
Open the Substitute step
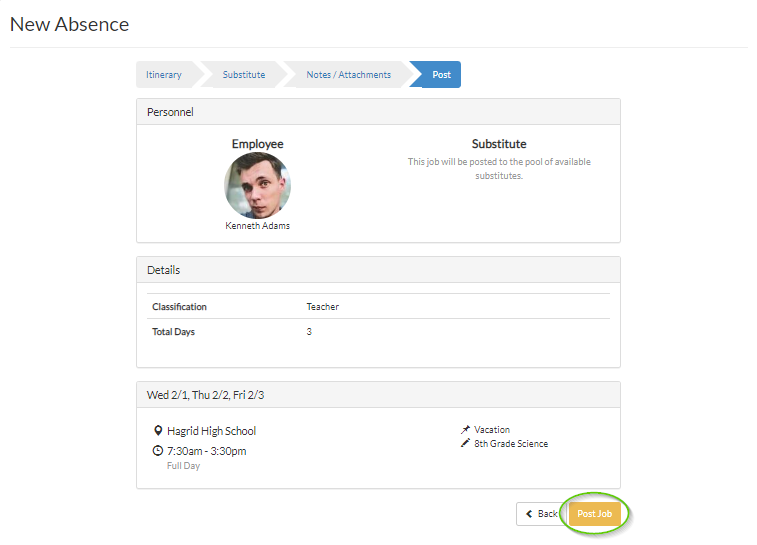244,75
